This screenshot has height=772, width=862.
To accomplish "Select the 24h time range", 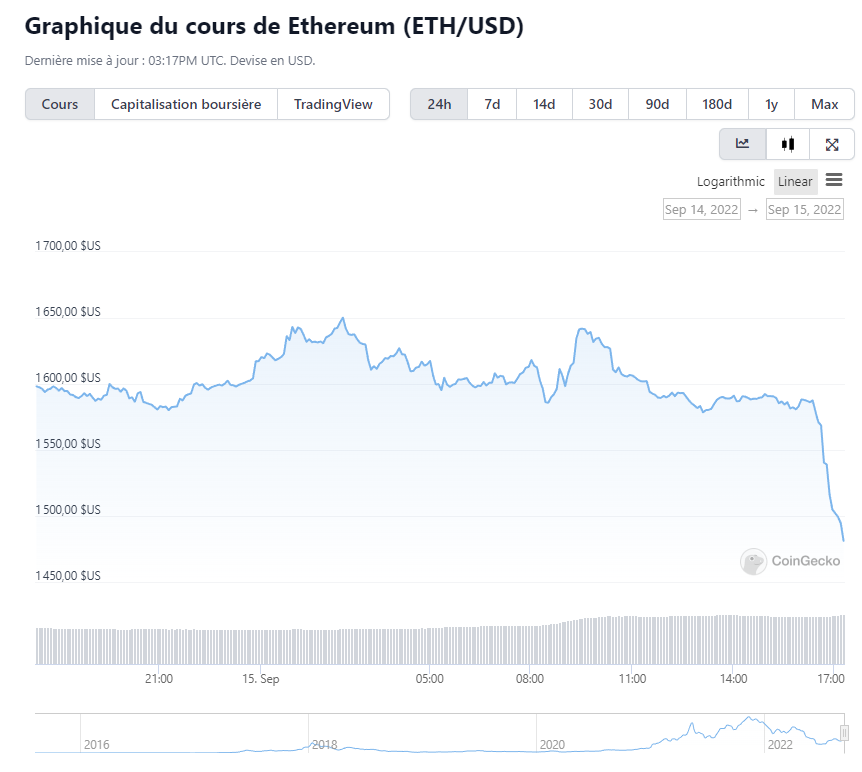I will coord(439,104).
